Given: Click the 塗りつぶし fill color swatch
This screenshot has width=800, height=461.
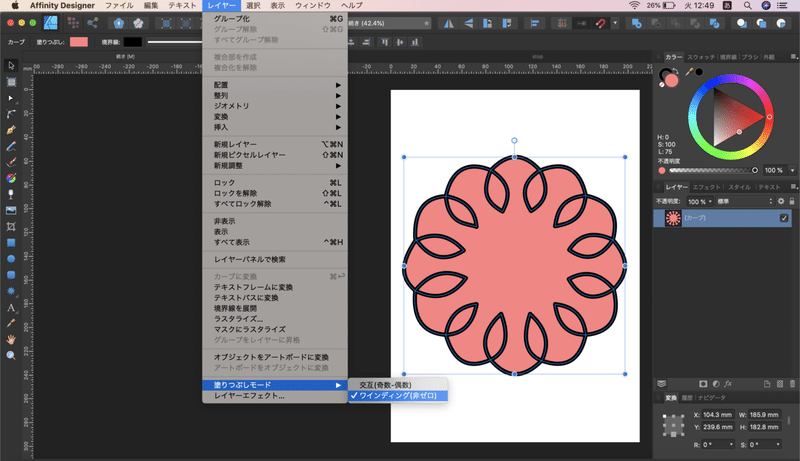Looking at the screenshot, I should (79, 41).
